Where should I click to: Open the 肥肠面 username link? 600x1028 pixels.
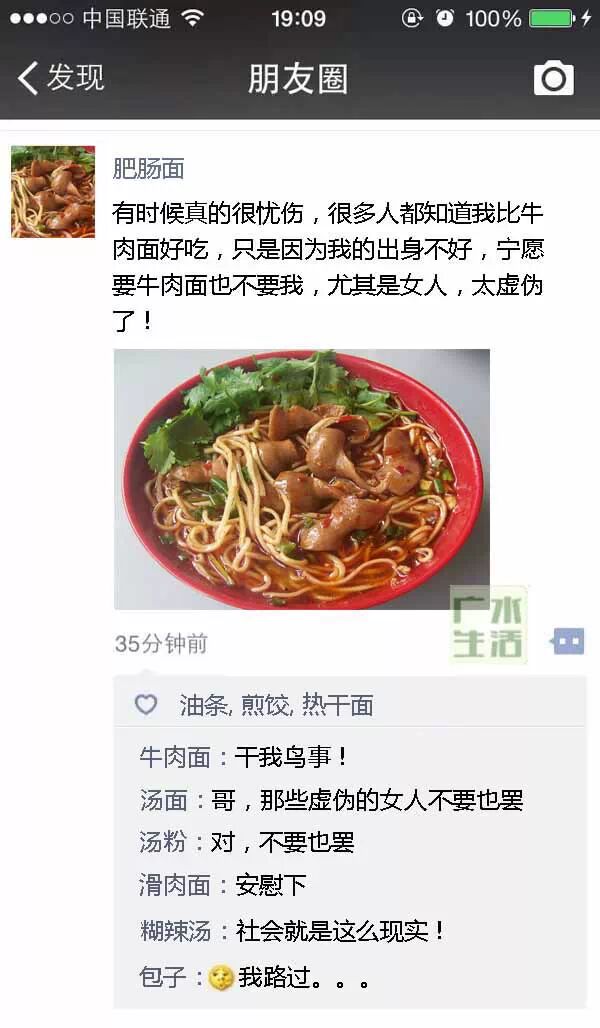click(x=148, y=168)
